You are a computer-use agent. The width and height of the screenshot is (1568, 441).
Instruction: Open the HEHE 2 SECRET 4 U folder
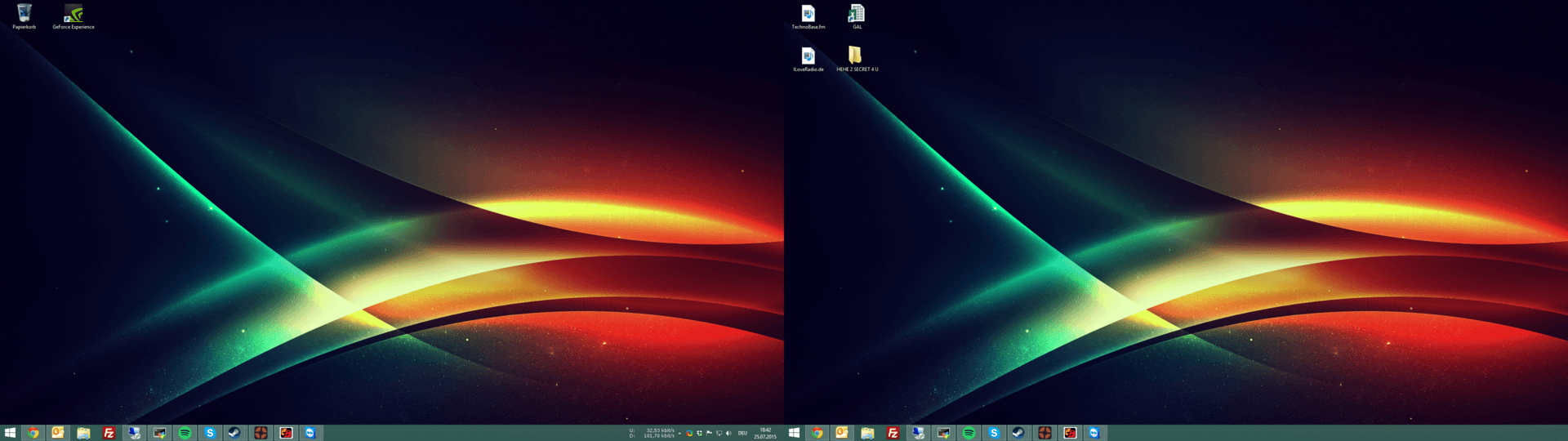pyautogui.click(x=855, y=56)
